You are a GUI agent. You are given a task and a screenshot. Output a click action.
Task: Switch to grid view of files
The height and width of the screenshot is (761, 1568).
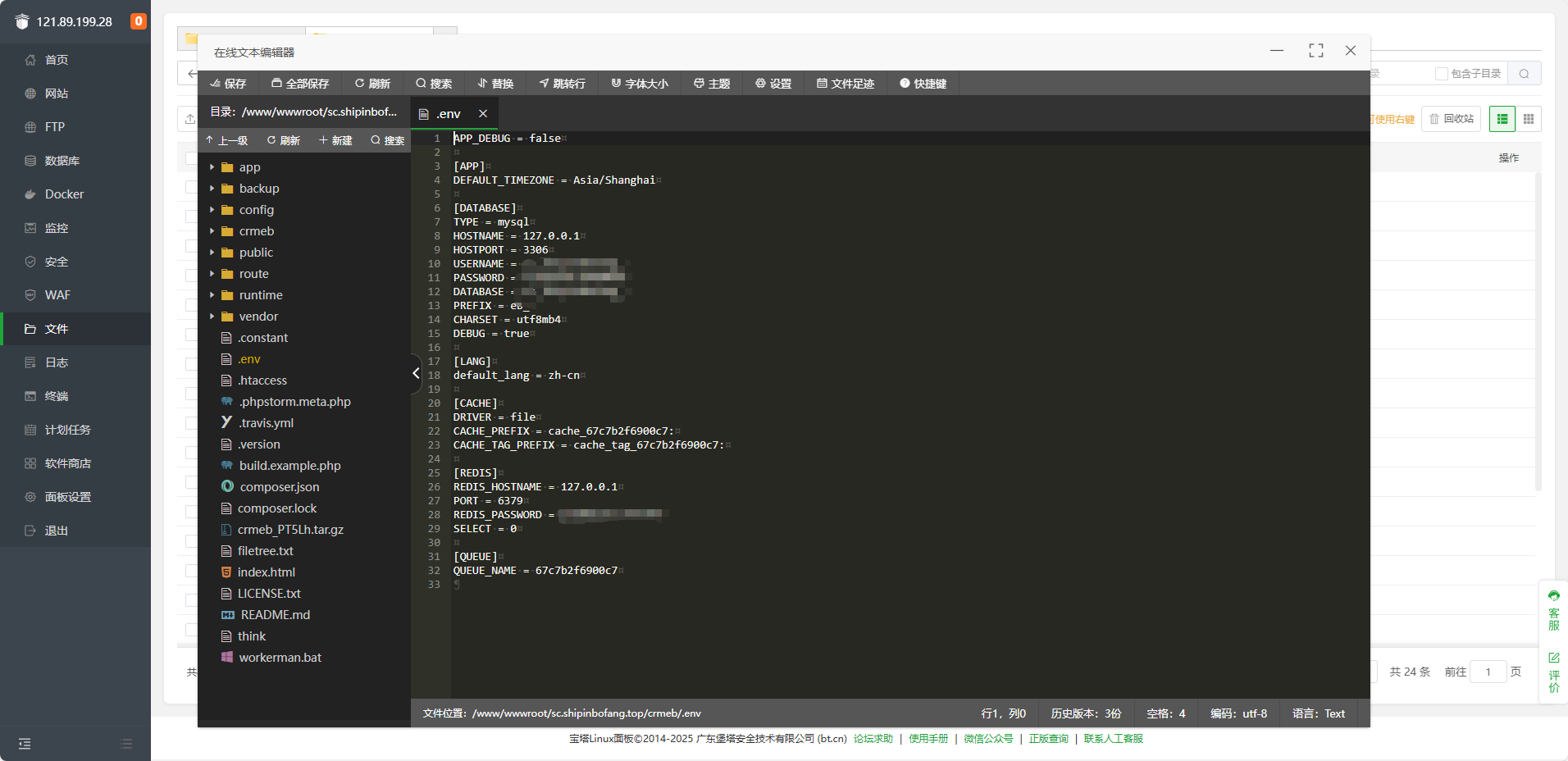coord(1529,119)
